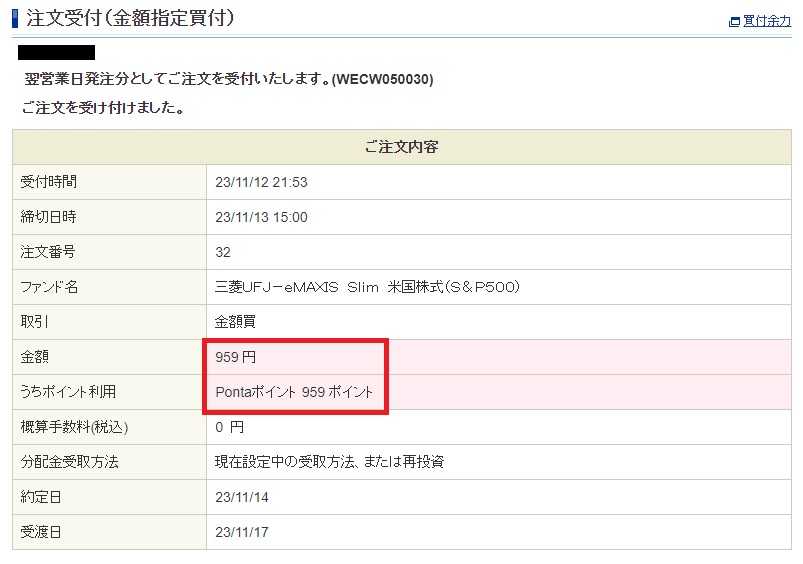Click order number 32
The image size is (803, 564).
point(223,252)
